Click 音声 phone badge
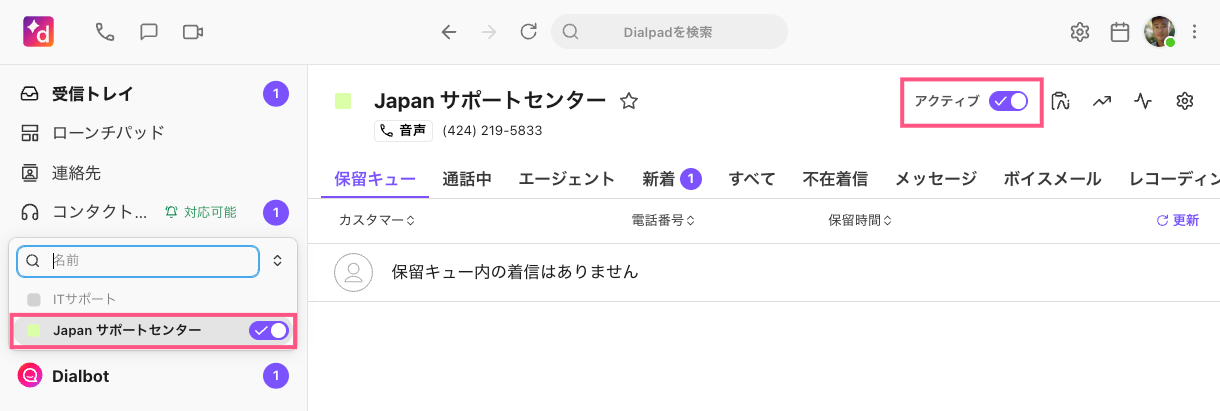Viewport: 1220px width, 411px height. 403,130
